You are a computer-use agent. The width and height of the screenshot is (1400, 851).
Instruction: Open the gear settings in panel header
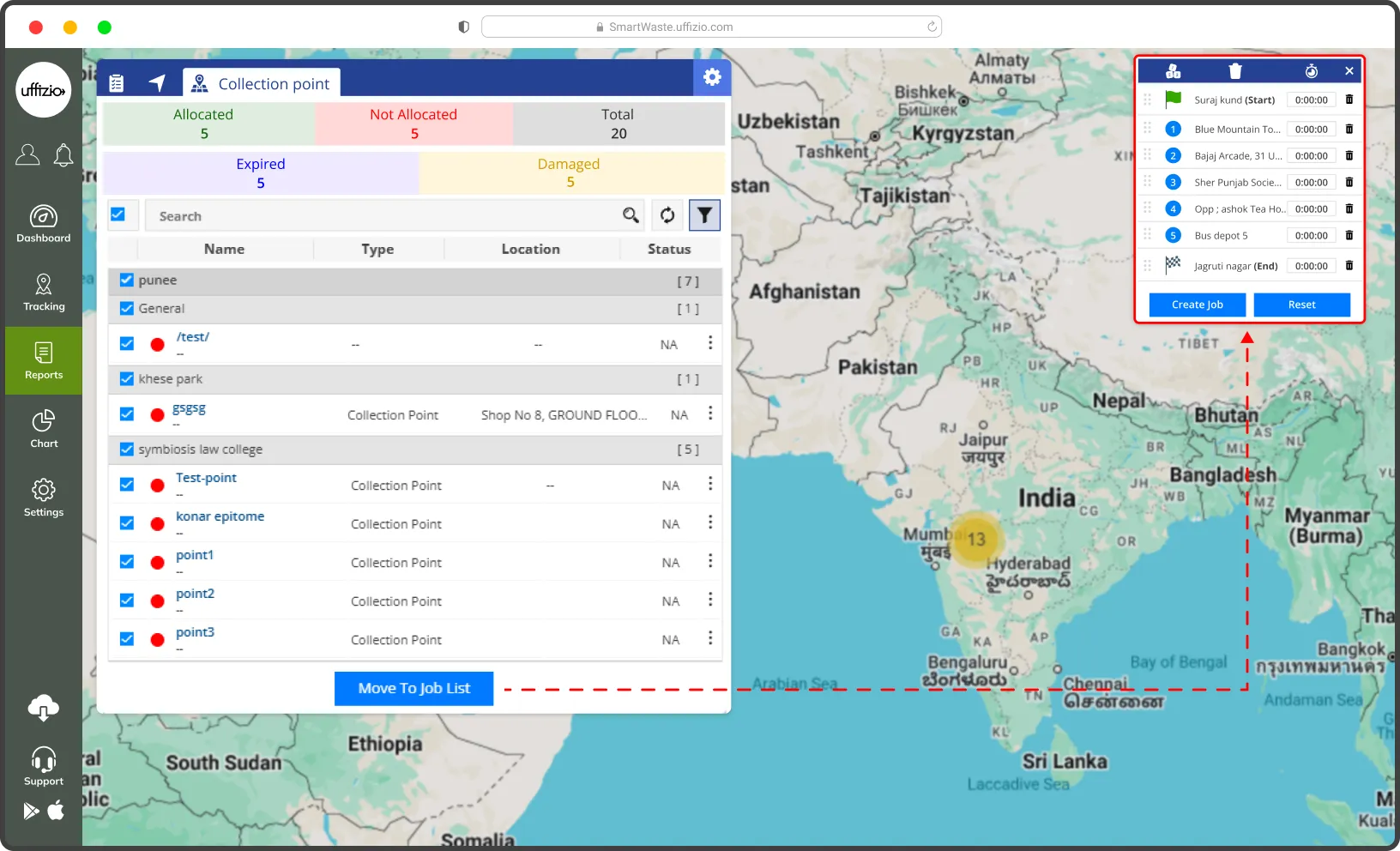pyautogui.click(x=712, y=77)
